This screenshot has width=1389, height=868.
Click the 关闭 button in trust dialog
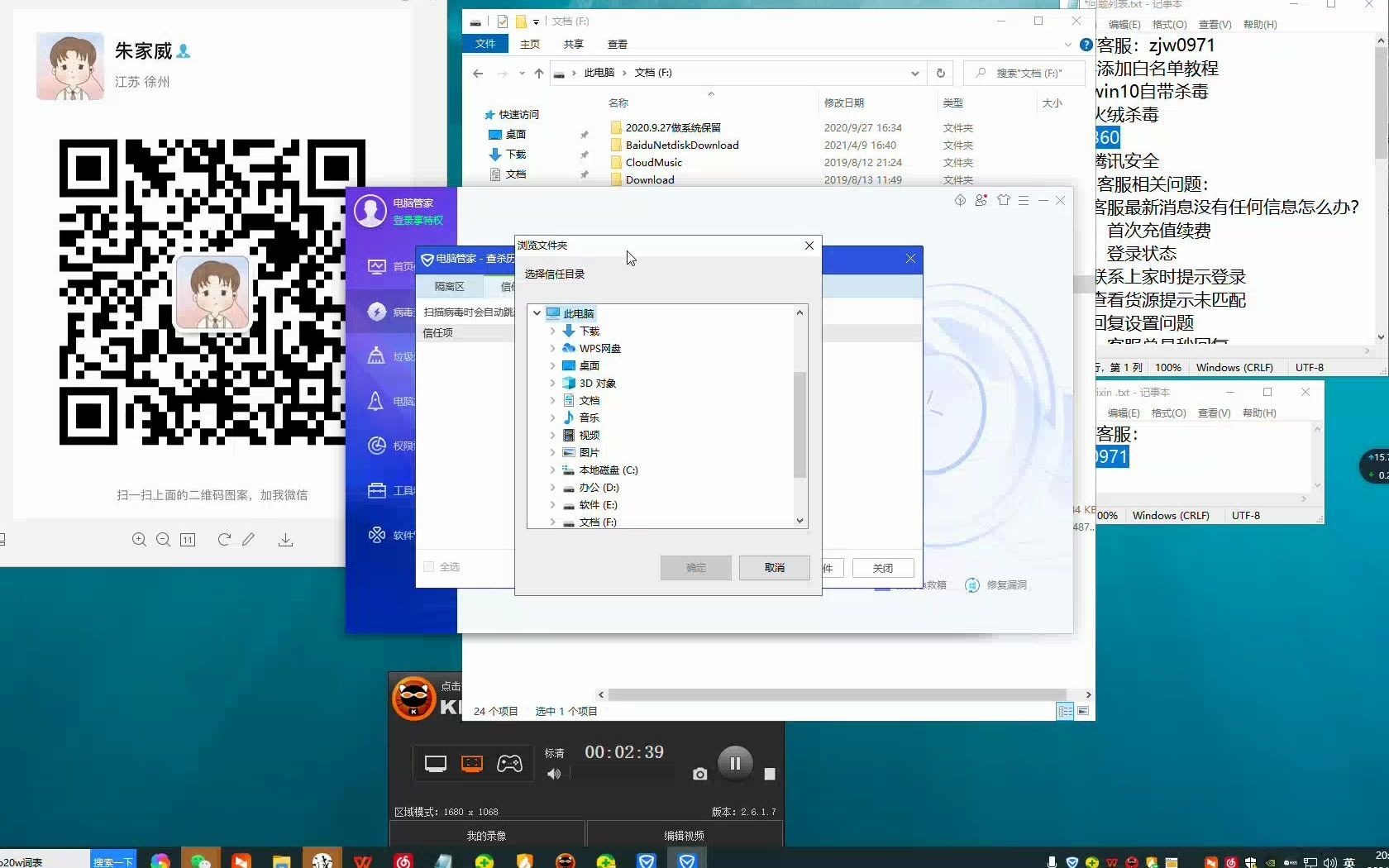click(x=883, y=568)
